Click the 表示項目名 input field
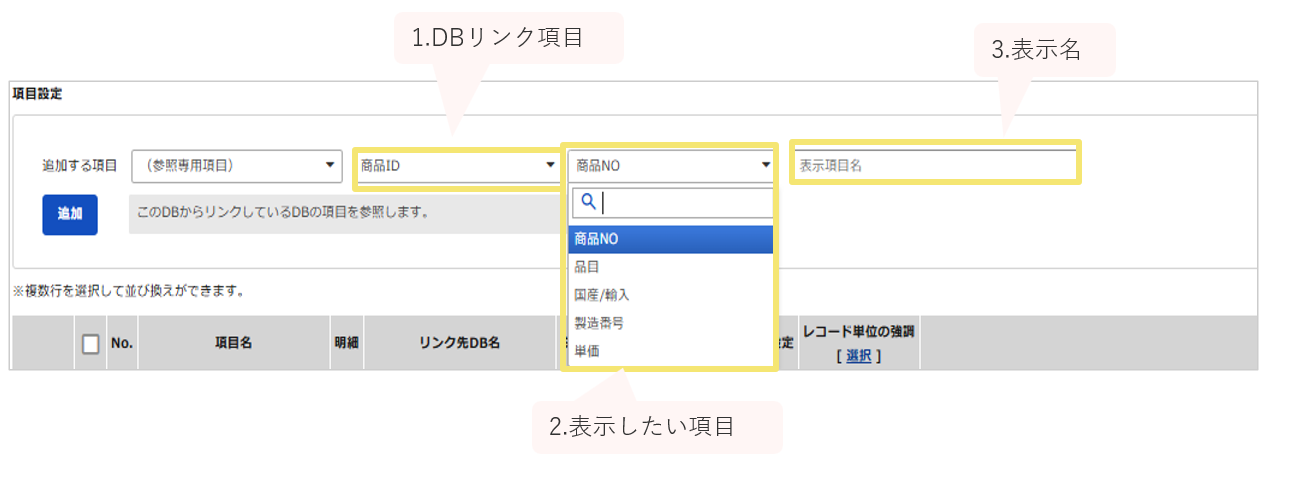Image resolution: width=1308 pixels, height=478 pixels. [x=935, y=165]
